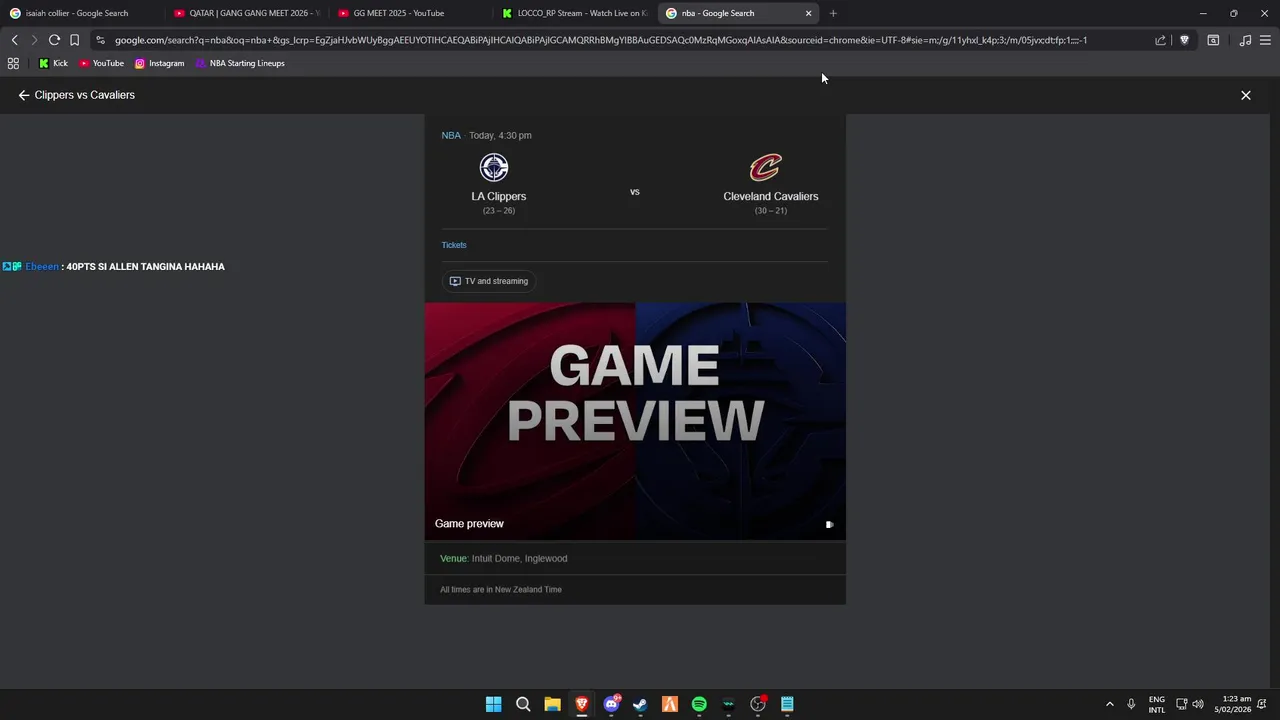Open Discord from taskbar
Viewport: 1280px width, 720px height.
(x=611, y=704)
